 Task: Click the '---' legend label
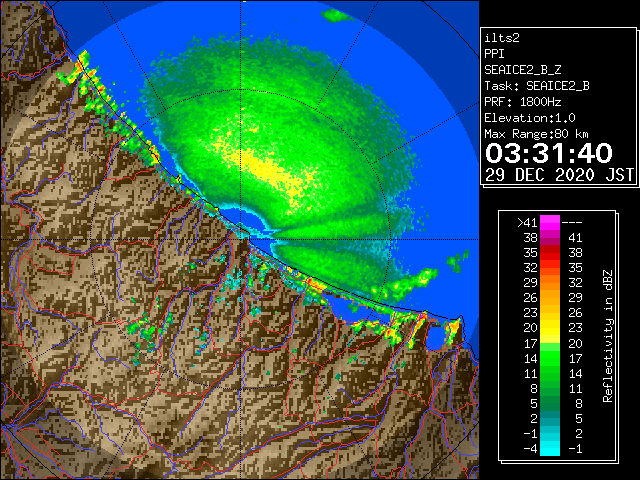[x=572, y=223]
